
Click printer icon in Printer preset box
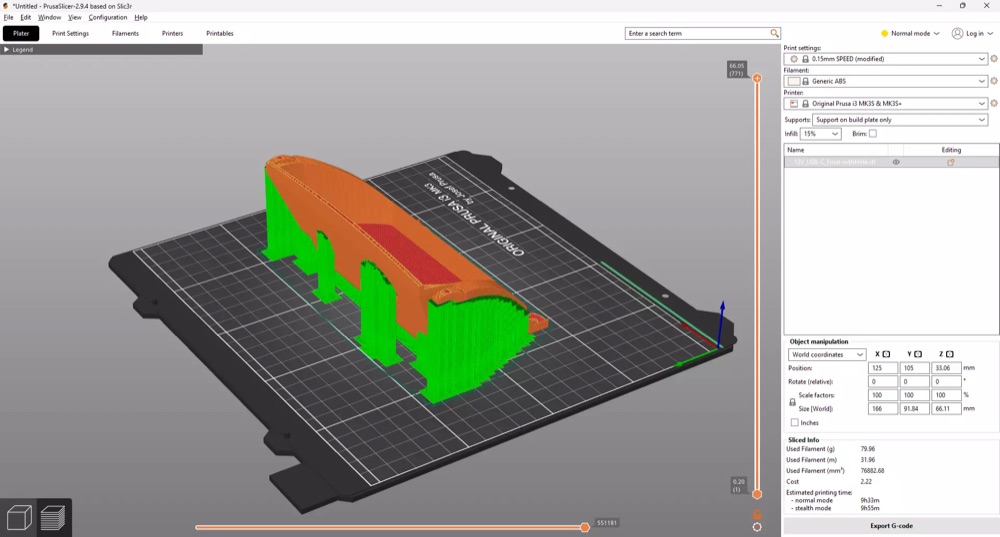794,103
